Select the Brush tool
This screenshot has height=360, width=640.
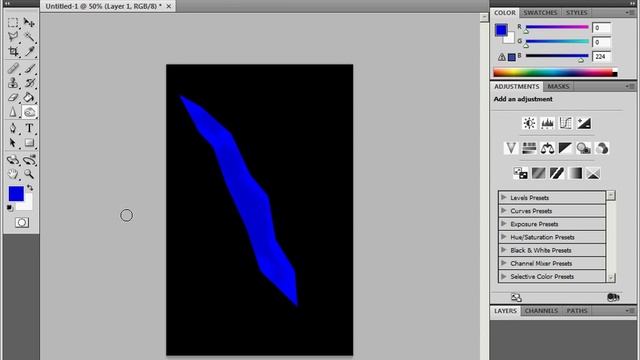[29, 68]
